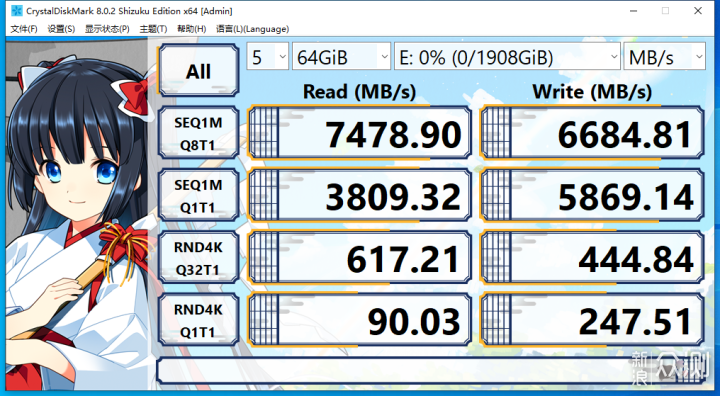This screenshot has width=720, height=396.
Task: Open the 主题(T) menu
Action: (x=153, y=29)
